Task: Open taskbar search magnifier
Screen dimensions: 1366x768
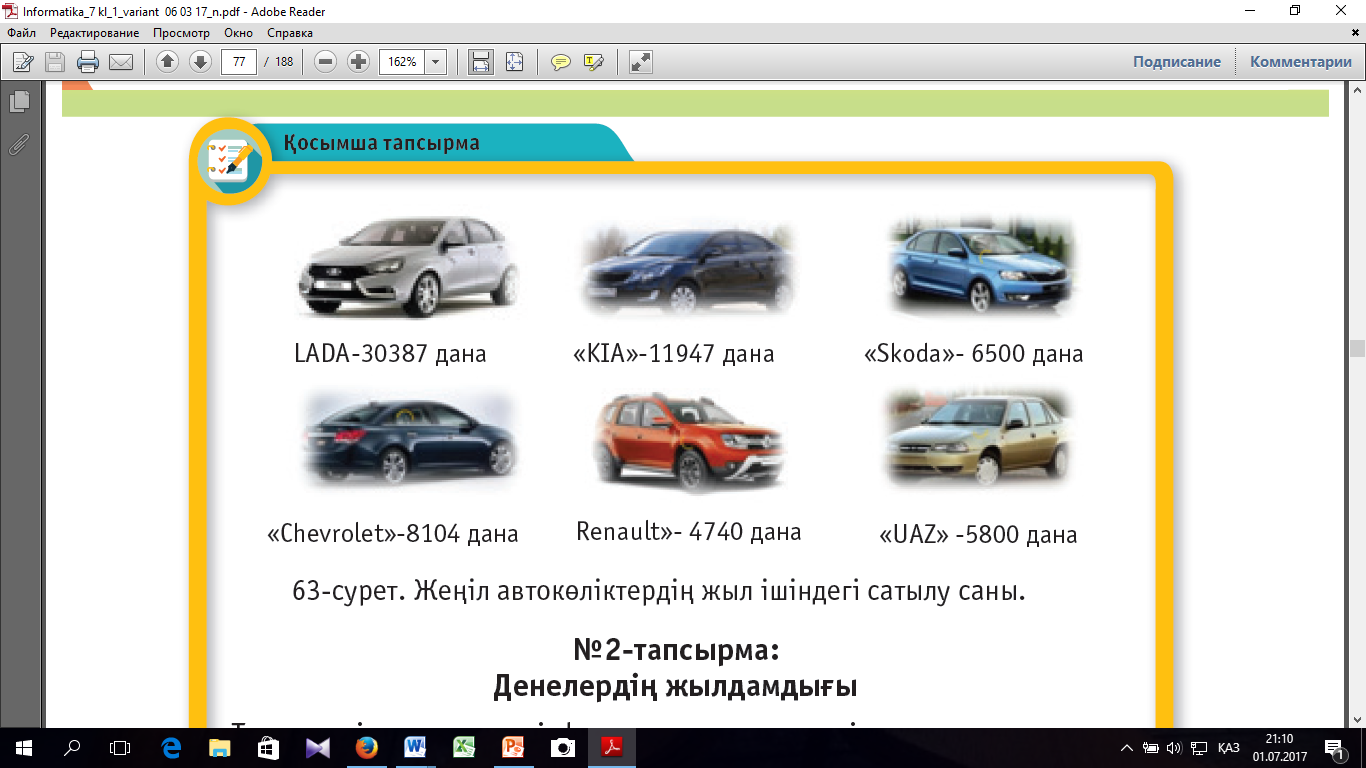Action: tap(72, 747)
